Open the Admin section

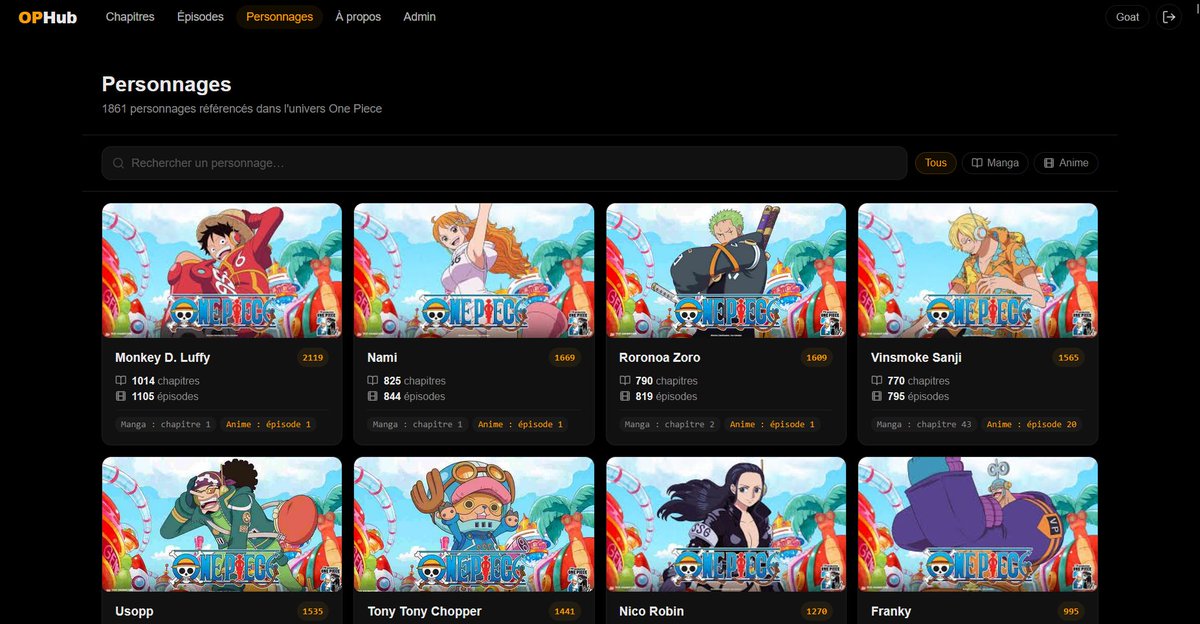[419, 17]
